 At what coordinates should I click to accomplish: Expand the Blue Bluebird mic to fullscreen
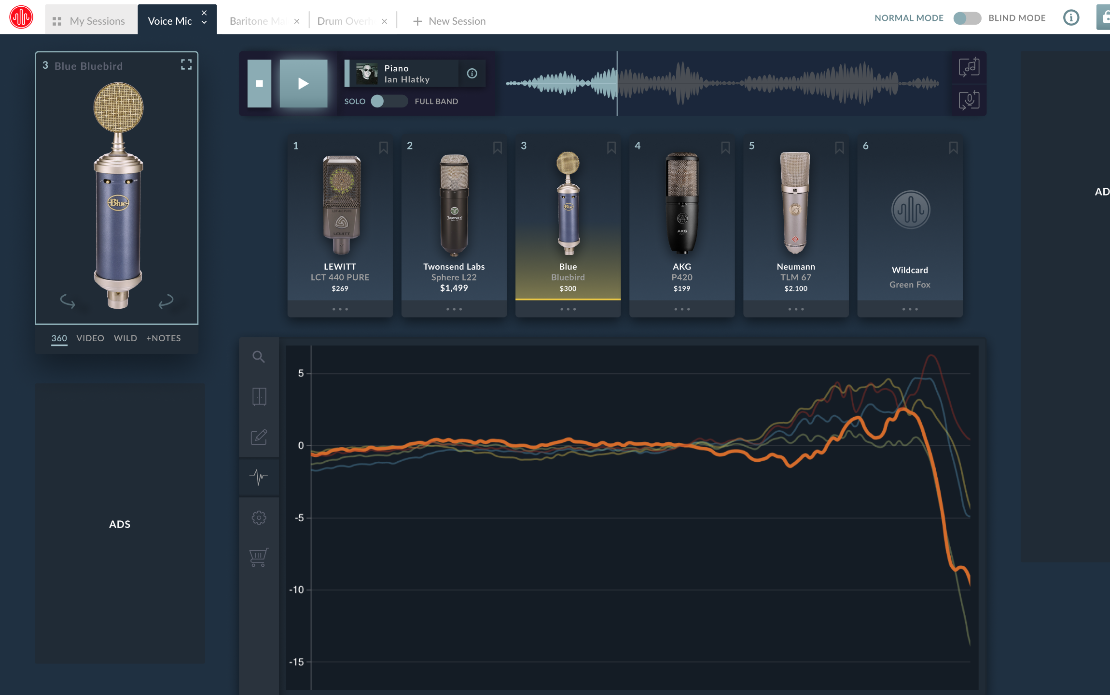pos(186,64)
